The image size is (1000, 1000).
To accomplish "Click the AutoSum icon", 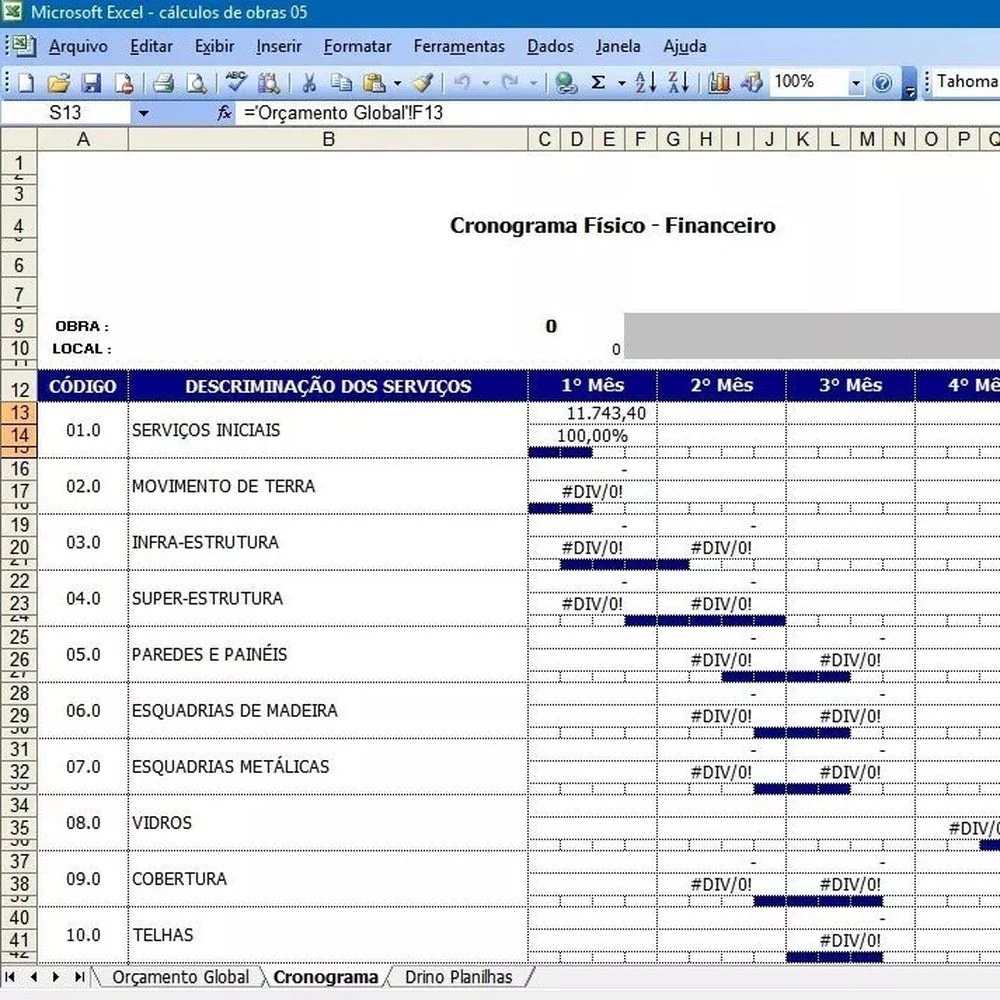I will (x=598, y=82).
